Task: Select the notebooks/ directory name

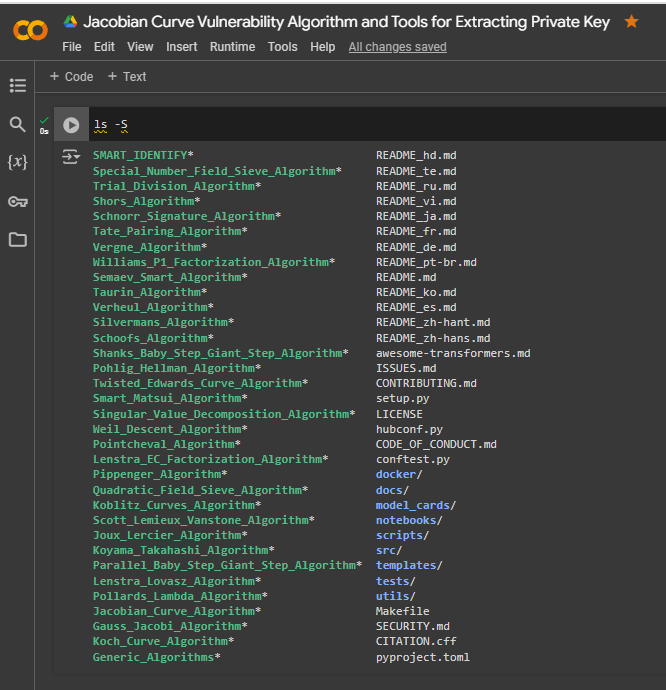Action: pos(409,520)
